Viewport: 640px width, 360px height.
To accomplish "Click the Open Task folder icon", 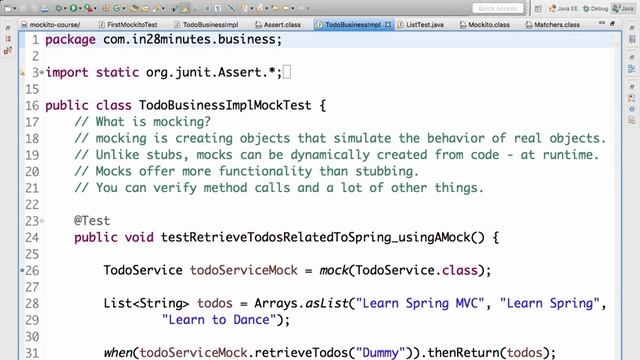I will point(145,8).
